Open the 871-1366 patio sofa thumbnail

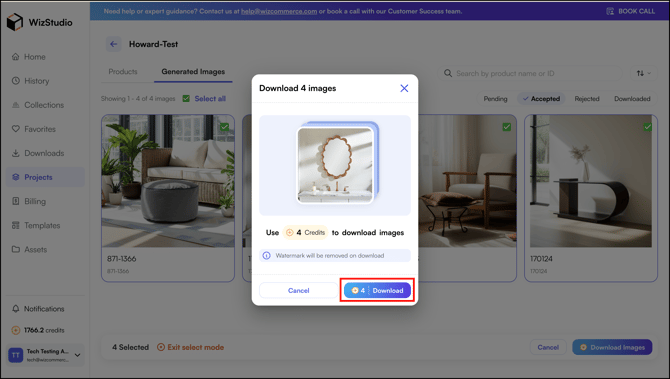[168, 181]
